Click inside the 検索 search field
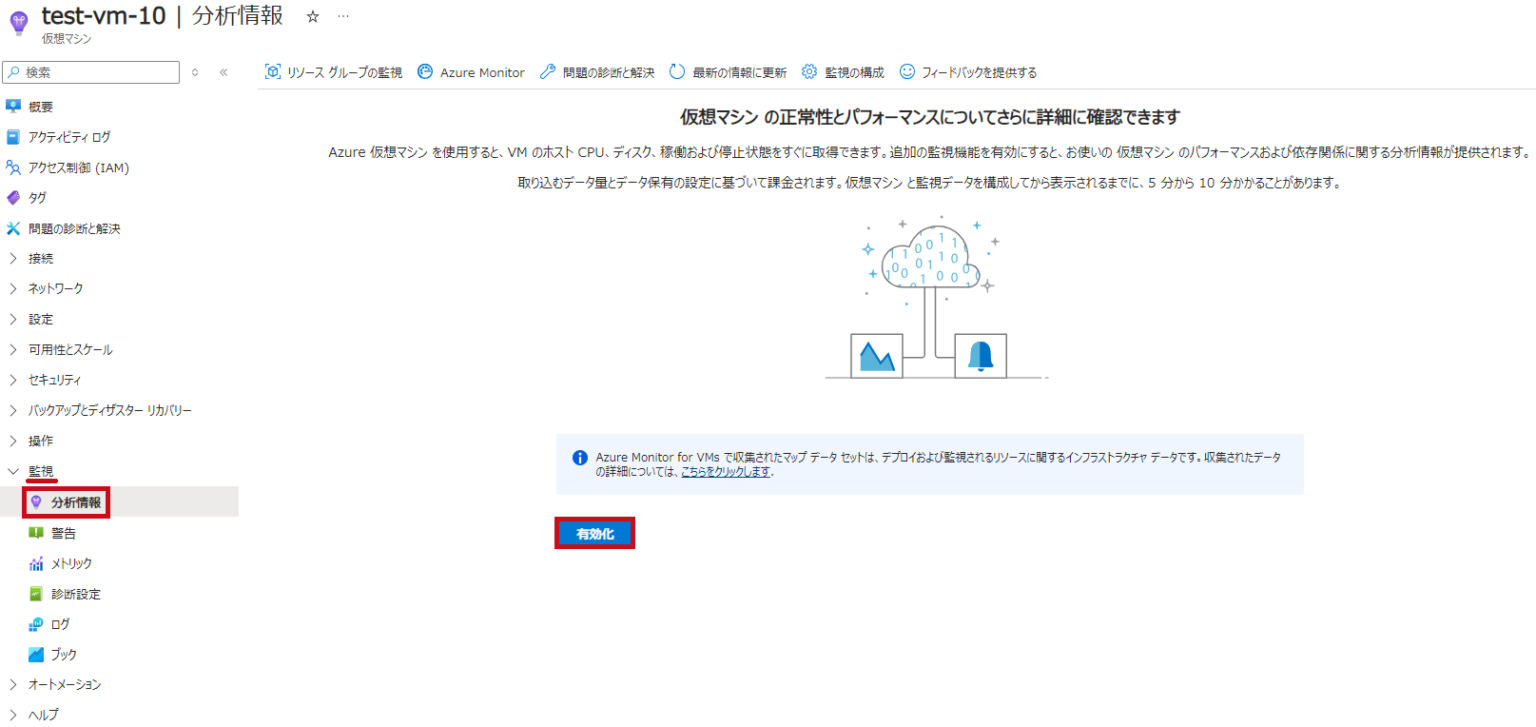The height and width of the screenshot is (727, 1536). (x=90, y=72)
